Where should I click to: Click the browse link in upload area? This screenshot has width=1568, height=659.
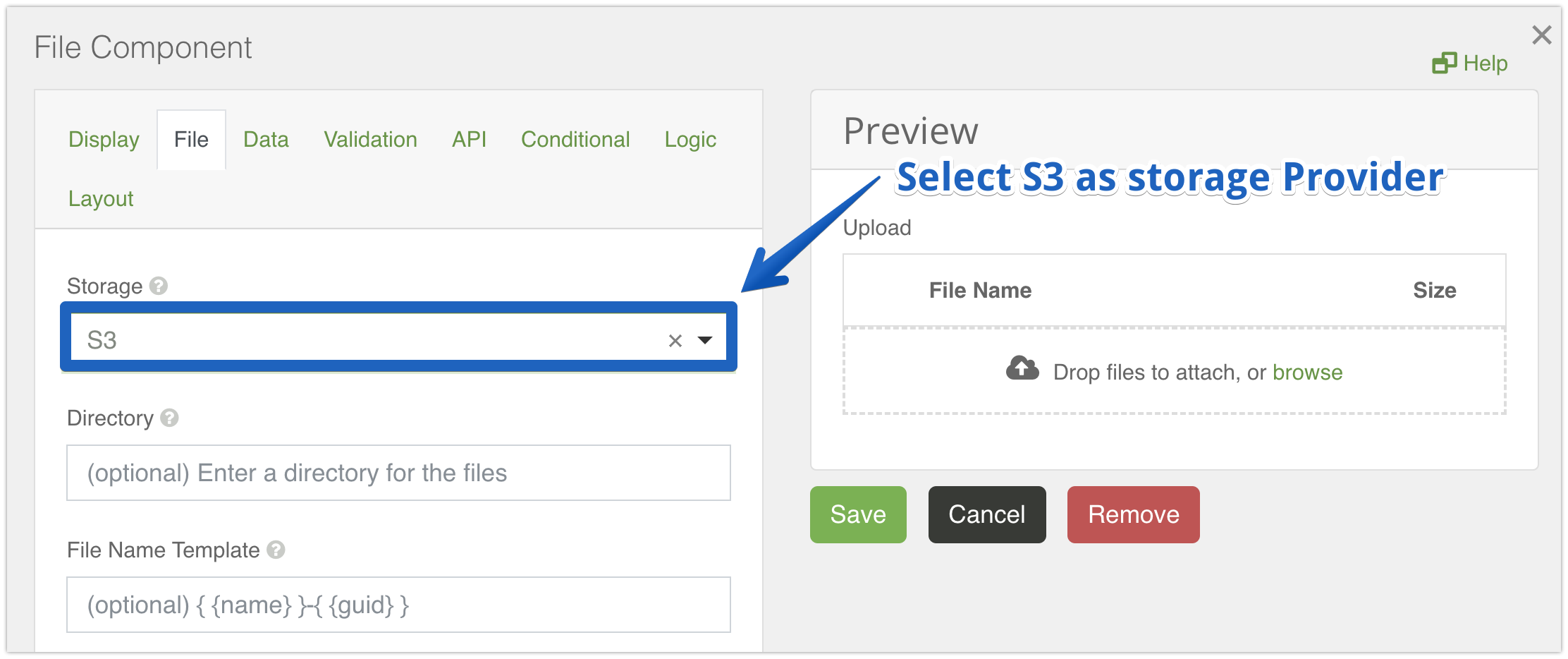point(1307,373)
